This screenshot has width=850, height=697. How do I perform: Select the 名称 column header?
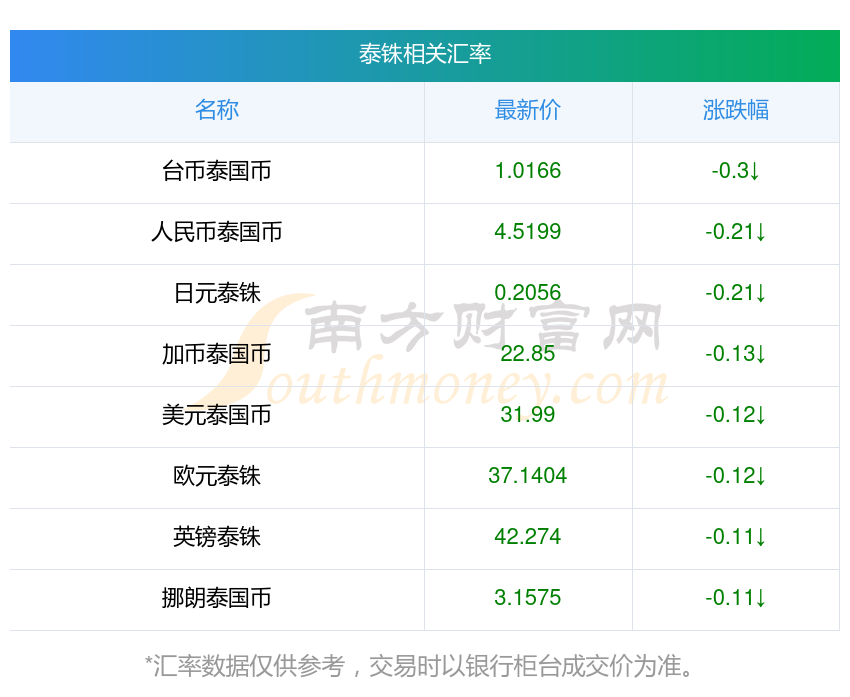coord(217,110)
